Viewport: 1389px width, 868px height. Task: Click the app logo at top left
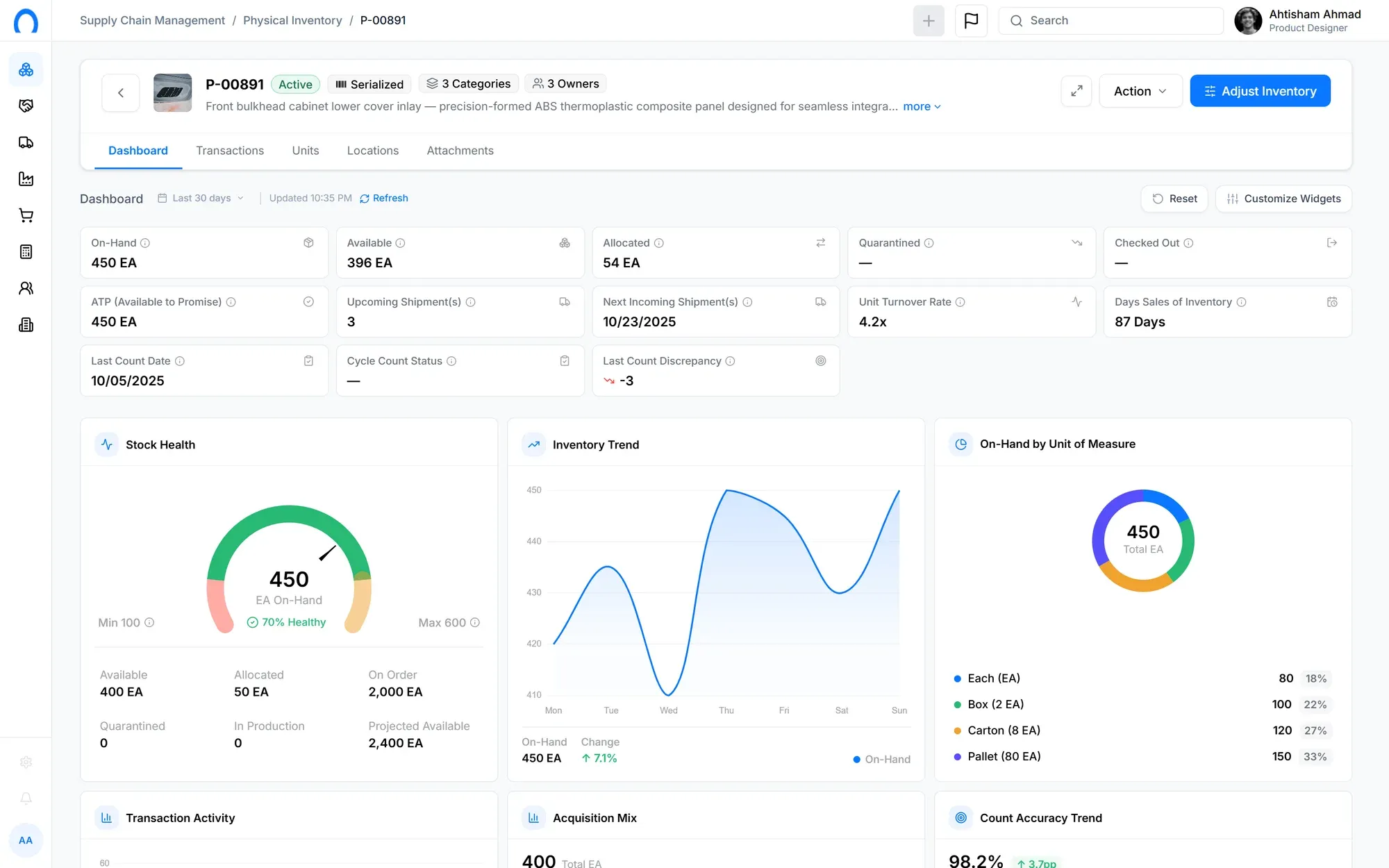pos(26,21)
